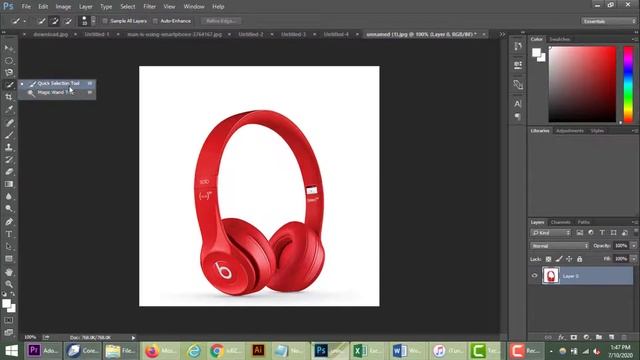Screen dimensions: 640x360
Task: Select the Healing Brush tool
Action: click(x=9, y=122)
